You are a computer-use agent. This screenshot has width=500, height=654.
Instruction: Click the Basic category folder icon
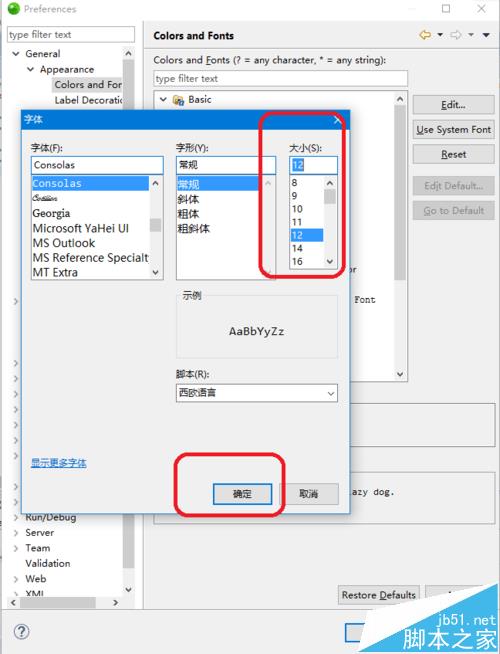tap(178, 100)
